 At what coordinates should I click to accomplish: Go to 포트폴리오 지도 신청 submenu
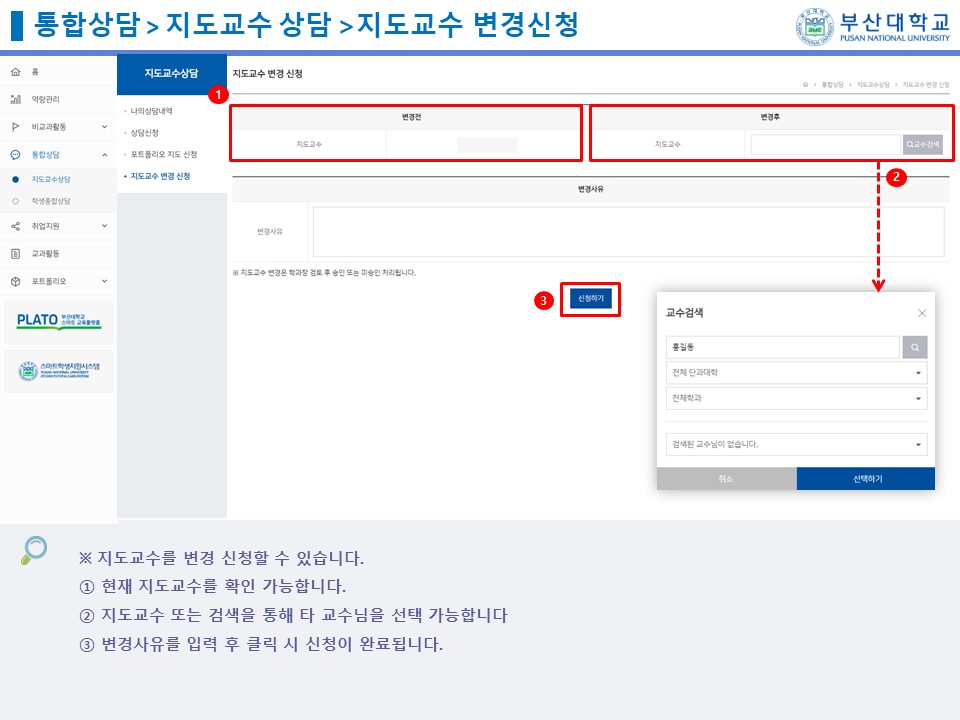[x=163, y=155]
